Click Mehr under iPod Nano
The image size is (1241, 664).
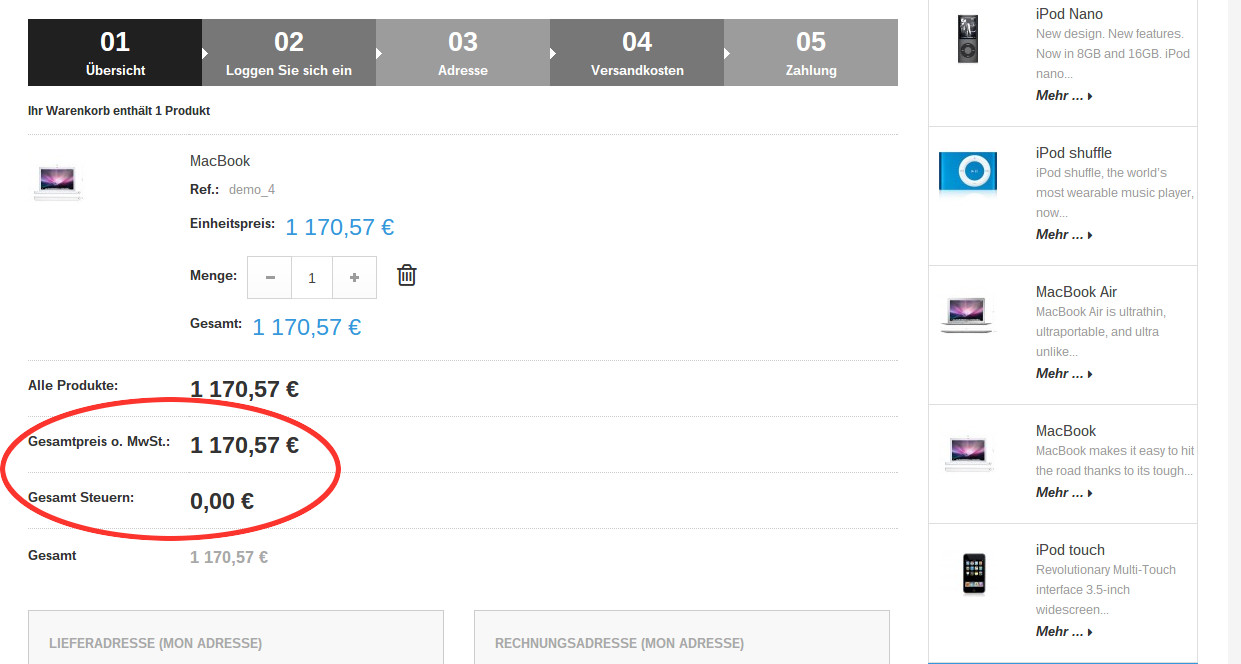pos(1064,96)
